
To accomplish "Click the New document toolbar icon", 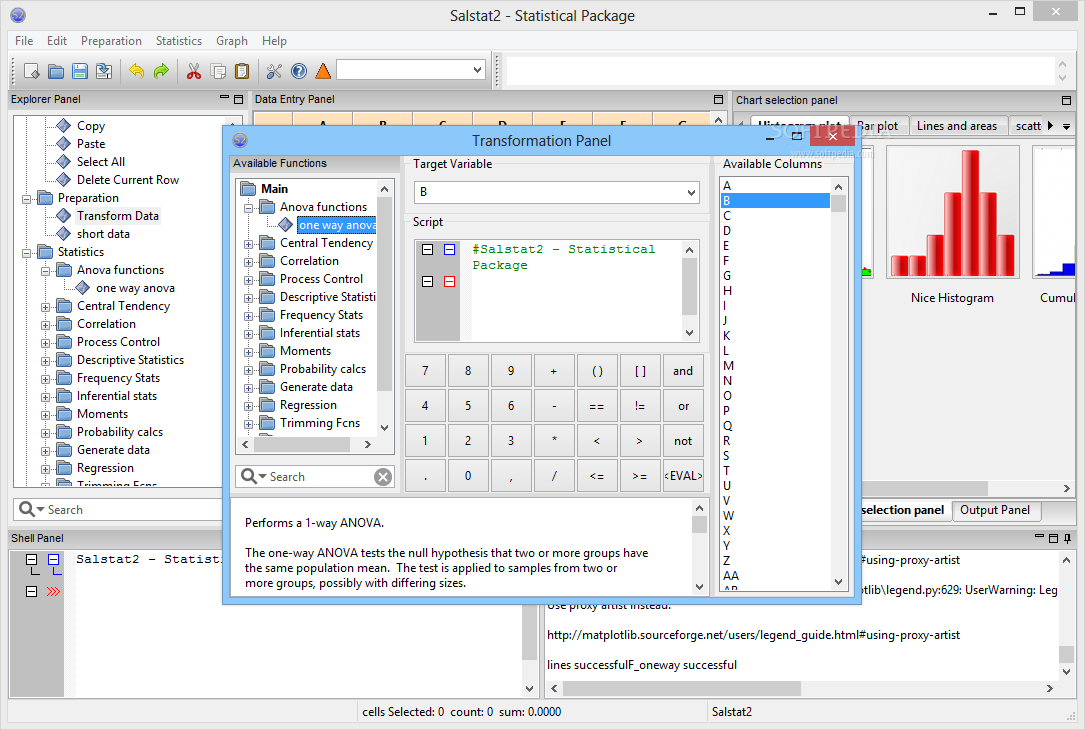I will tap(32, 71).
